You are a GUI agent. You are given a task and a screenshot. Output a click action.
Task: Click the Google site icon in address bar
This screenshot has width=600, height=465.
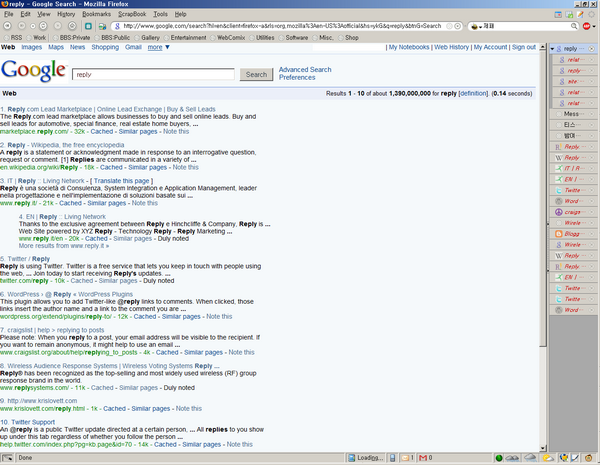[117, 26]
